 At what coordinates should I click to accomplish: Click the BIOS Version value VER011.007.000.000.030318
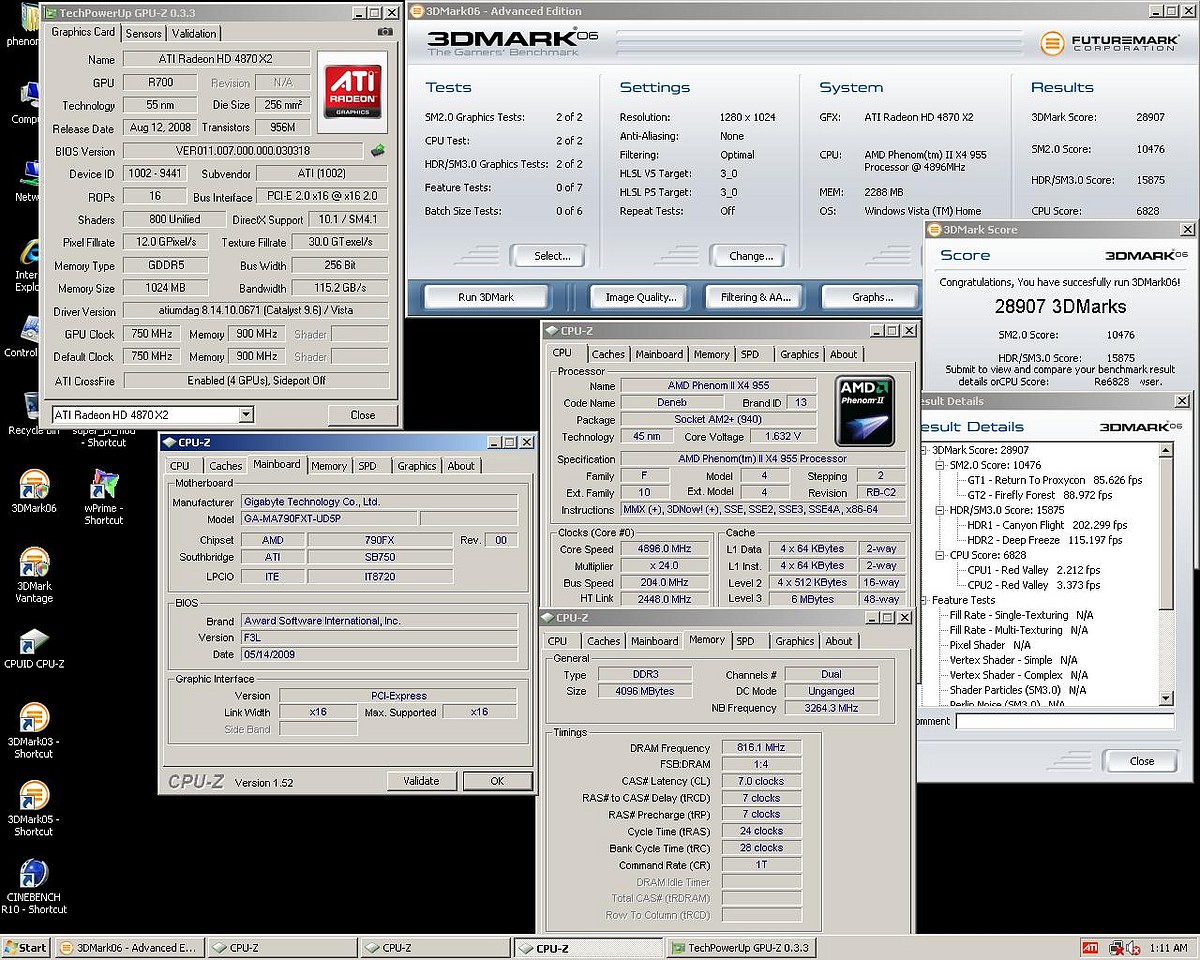[243, 151]
